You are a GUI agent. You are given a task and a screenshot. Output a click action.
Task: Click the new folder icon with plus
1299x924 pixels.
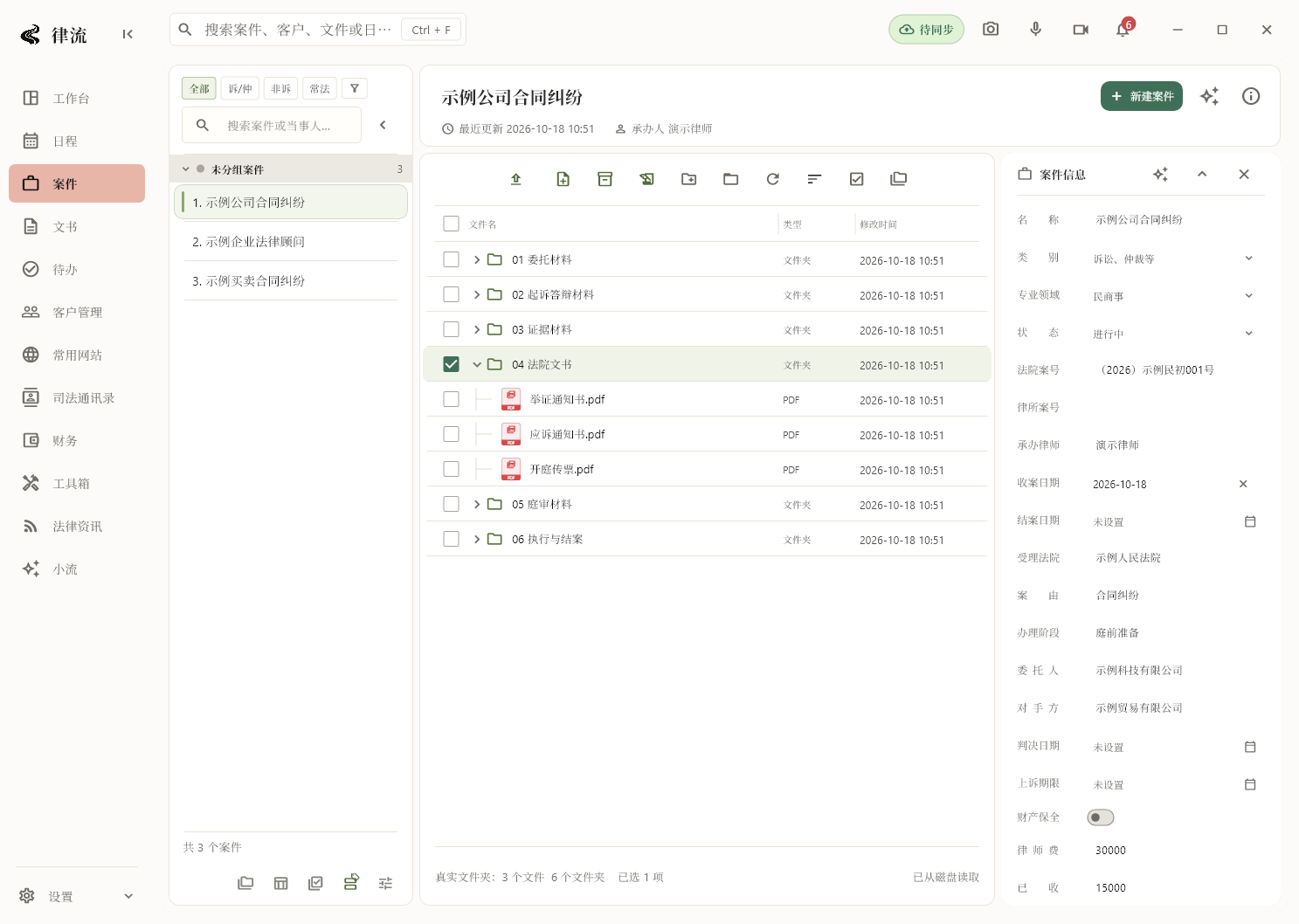pos(689,179)
